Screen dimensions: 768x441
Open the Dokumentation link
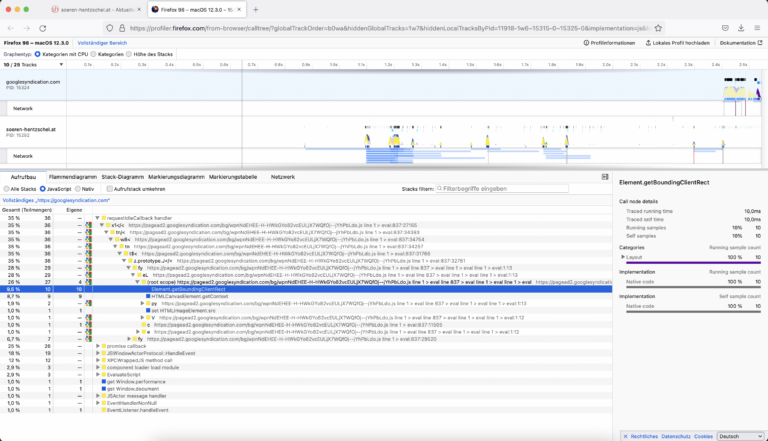[741, 43]
